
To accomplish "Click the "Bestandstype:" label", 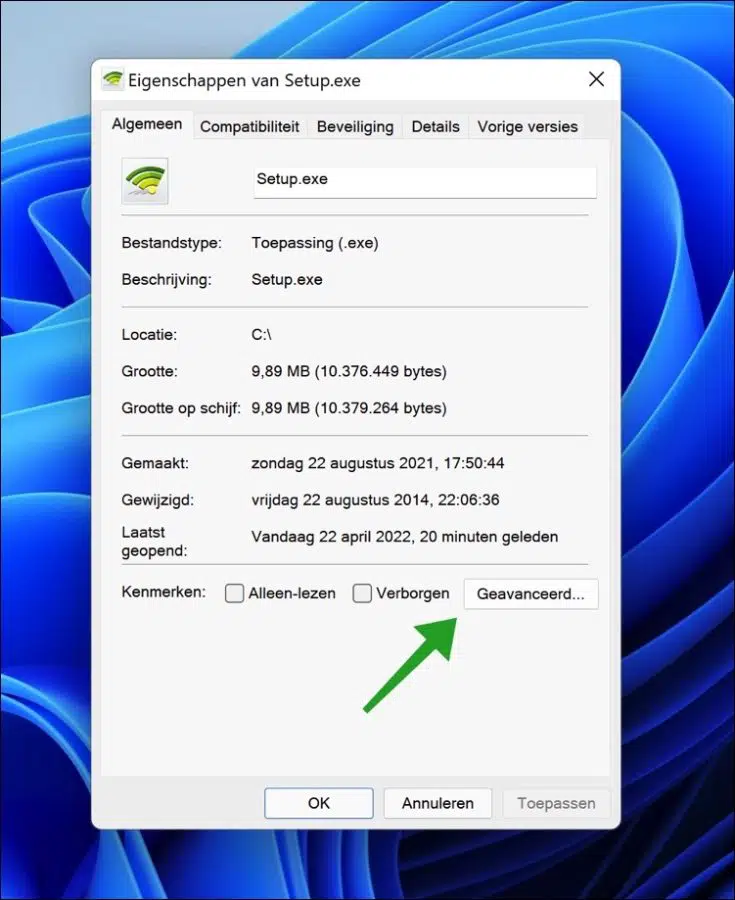I will coord(172,243).
